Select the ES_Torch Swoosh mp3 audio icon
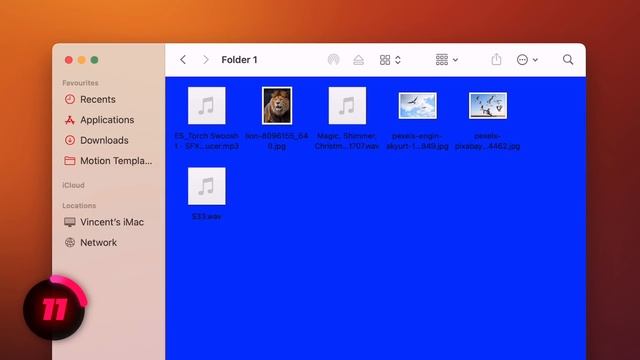 tap(207, 105)
